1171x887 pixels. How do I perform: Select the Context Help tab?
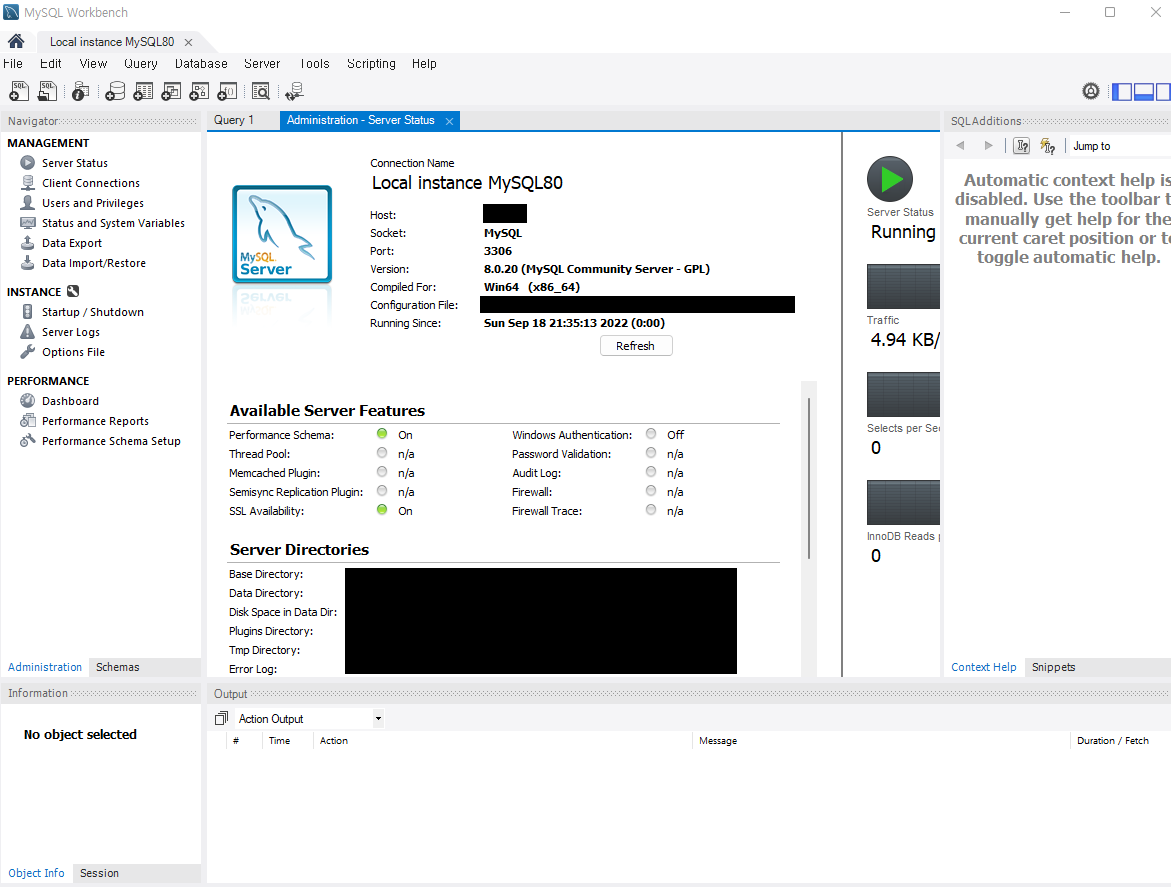(x=984, y=667)
